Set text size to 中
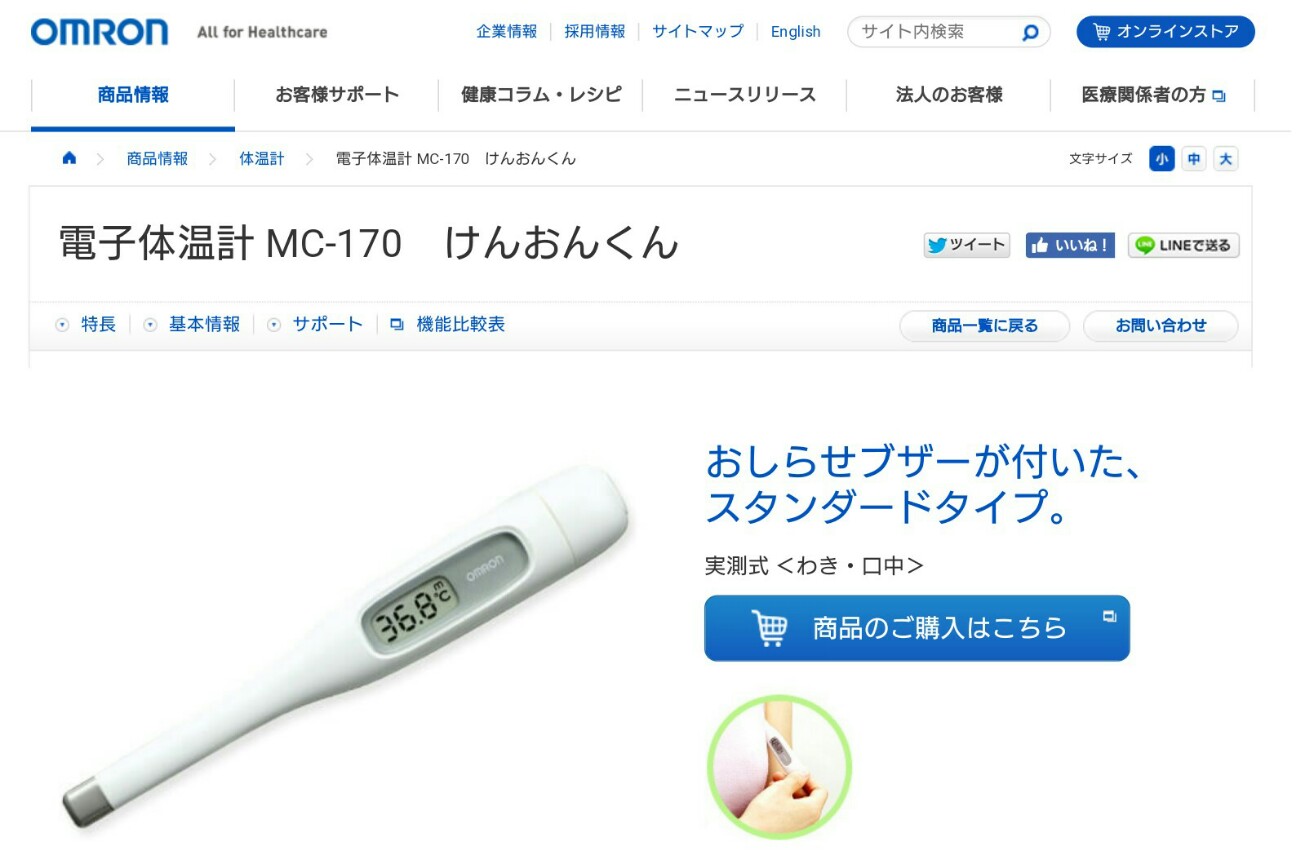The image size is (1296, 859). click(x=1194, y=158)
